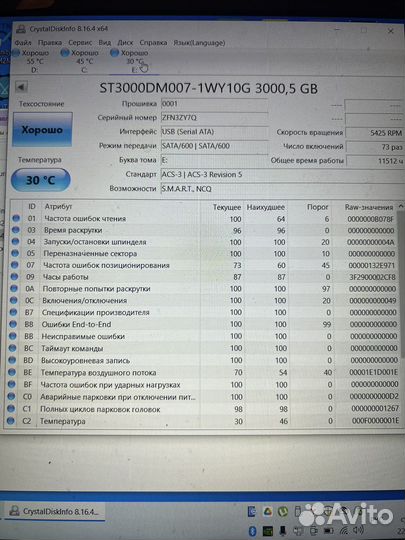This screenshot has width=405, height=540.
Task: Open the NVIDIA tray icon
Action: tap(267, 531)
